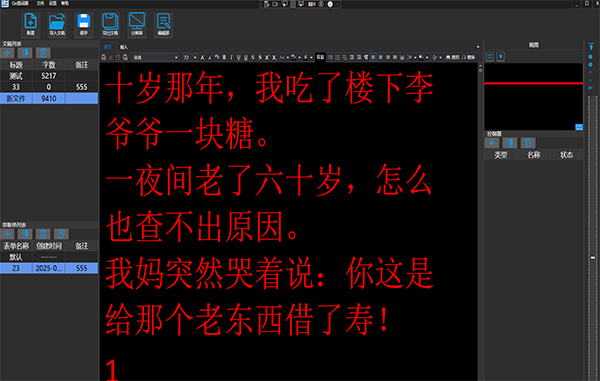Screen dimensions: 600x381
Task: Open the 设置 menu
Action: 52,3
